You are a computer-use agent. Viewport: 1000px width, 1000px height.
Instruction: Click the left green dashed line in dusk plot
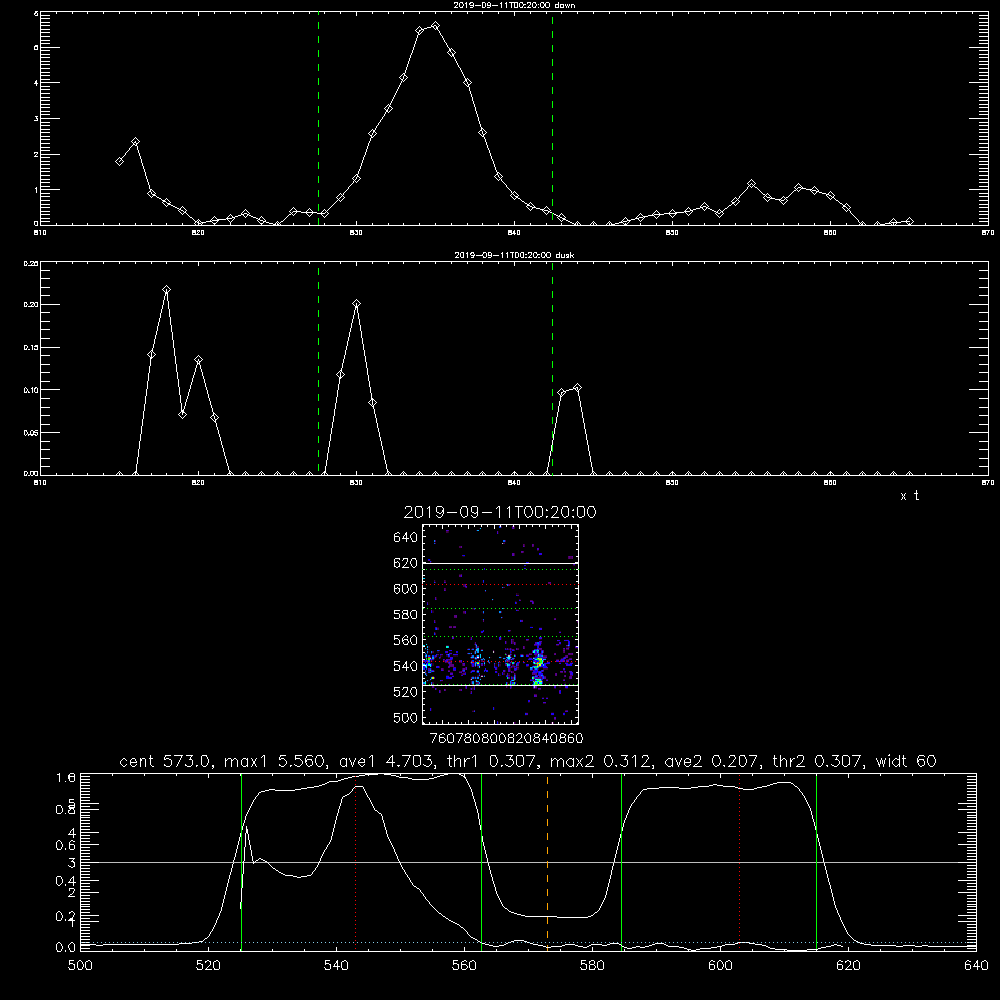[318, 368]
